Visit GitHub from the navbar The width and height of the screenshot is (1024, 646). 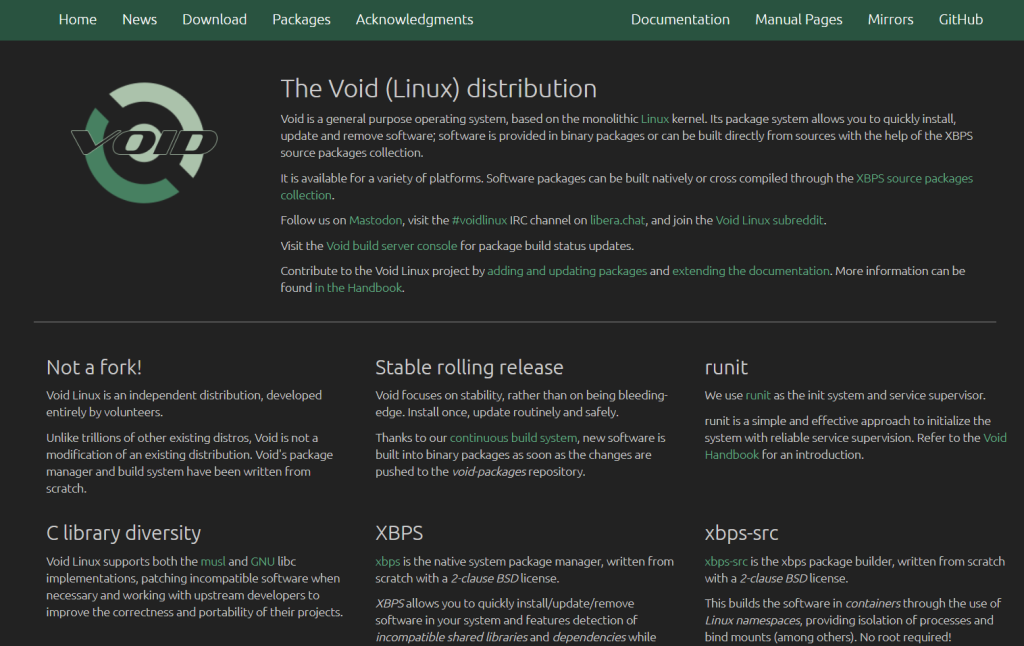click(961, 20)
